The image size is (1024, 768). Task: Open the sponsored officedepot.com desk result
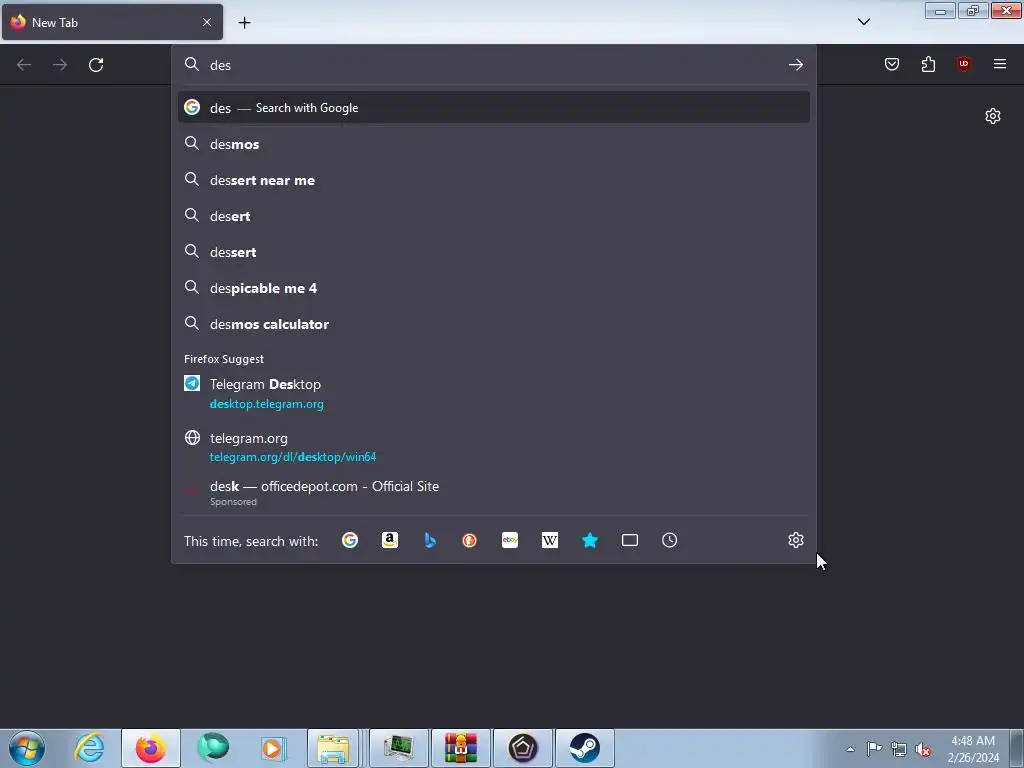[x=494, y=492]
